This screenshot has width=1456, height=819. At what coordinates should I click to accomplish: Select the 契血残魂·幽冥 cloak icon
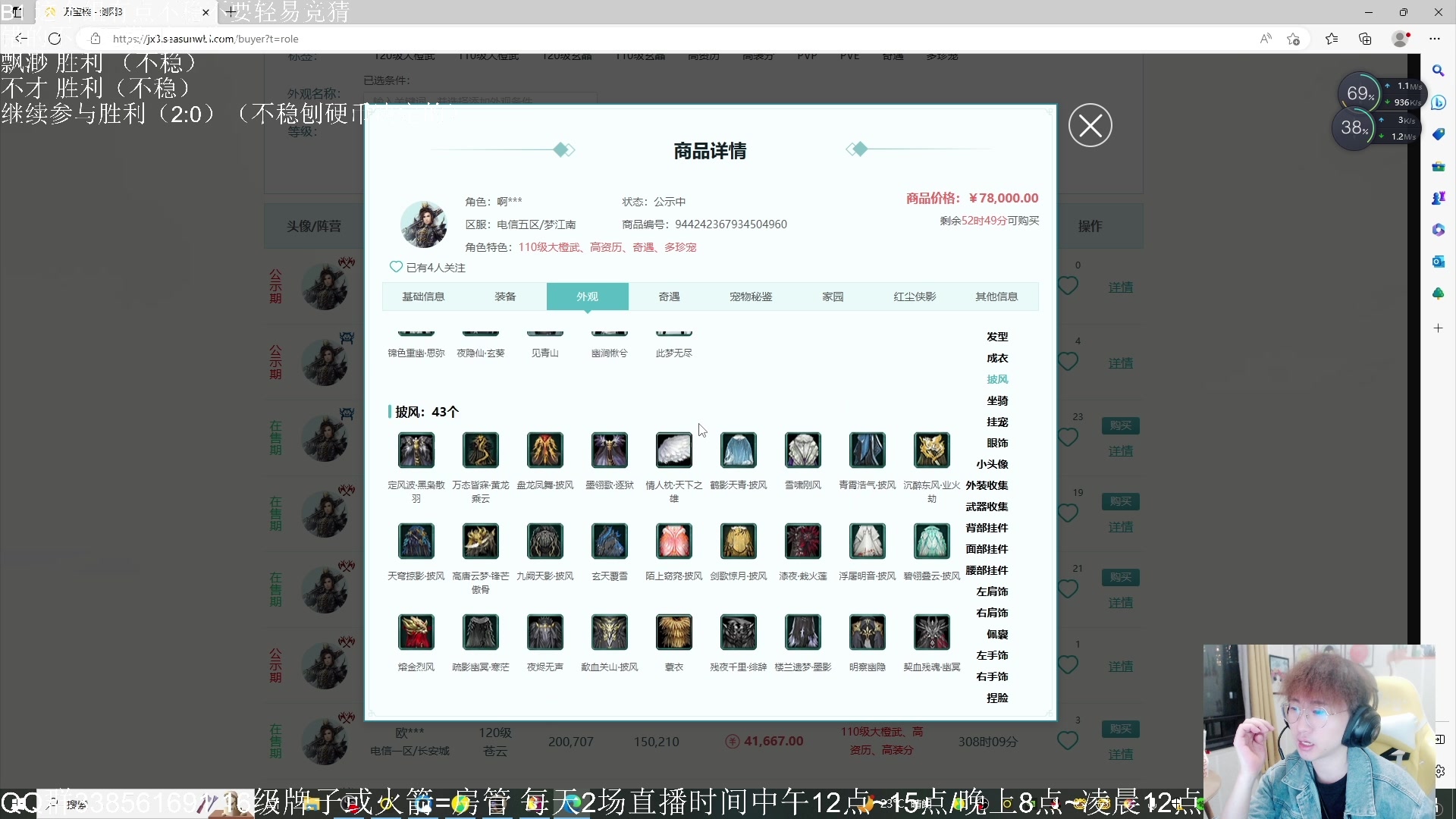[x=932, y=632]
